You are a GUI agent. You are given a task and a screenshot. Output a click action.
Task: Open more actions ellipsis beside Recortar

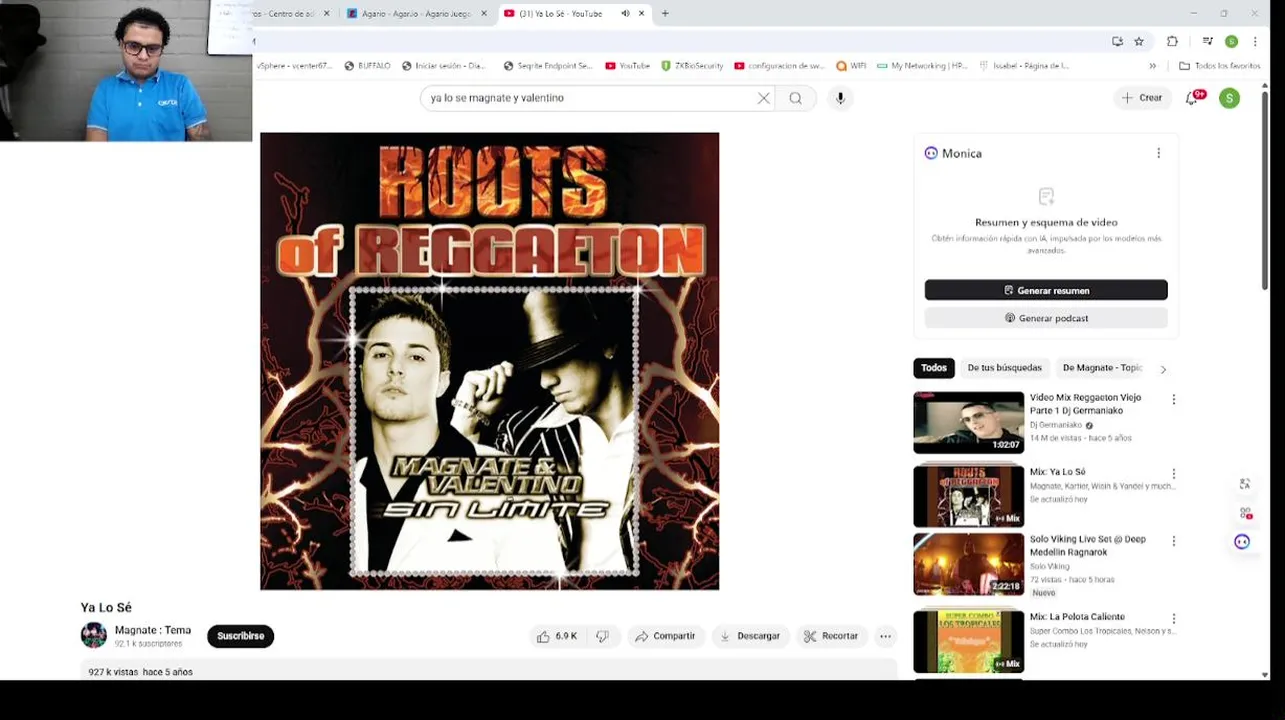pyautogui.click(x=885, y=636)
